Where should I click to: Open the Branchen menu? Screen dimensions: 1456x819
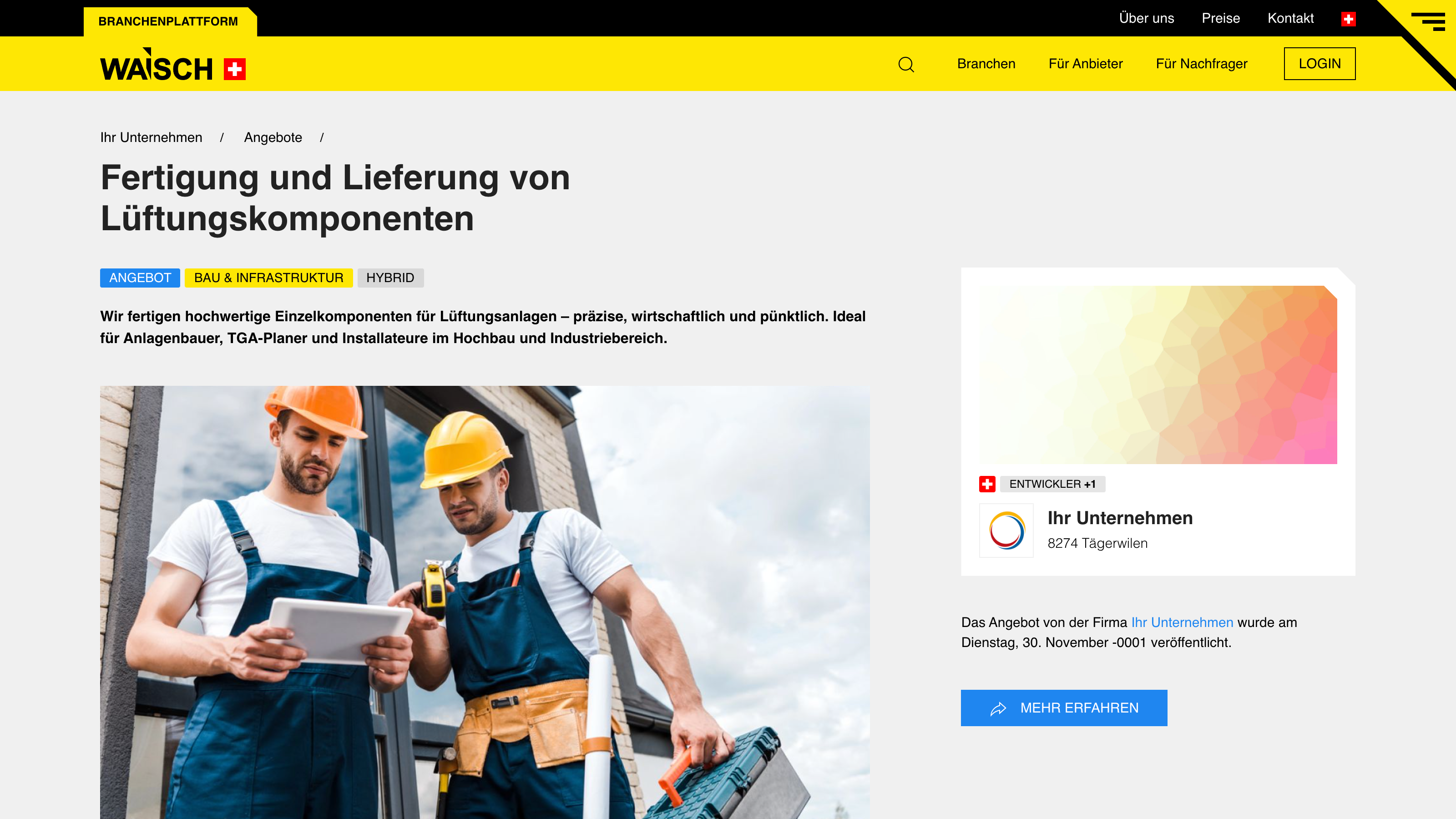coord(986,64)
